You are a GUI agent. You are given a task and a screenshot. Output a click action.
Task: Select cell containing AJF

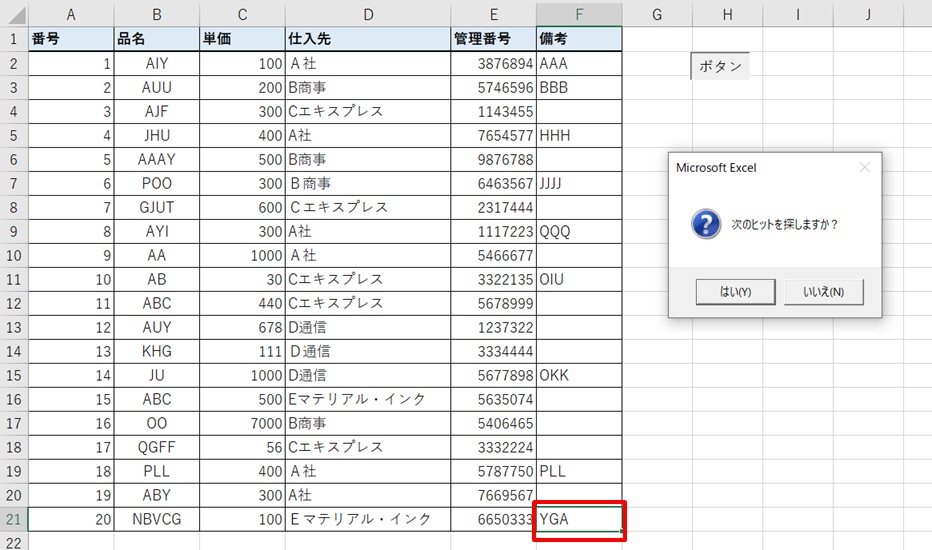coord(156,111)
